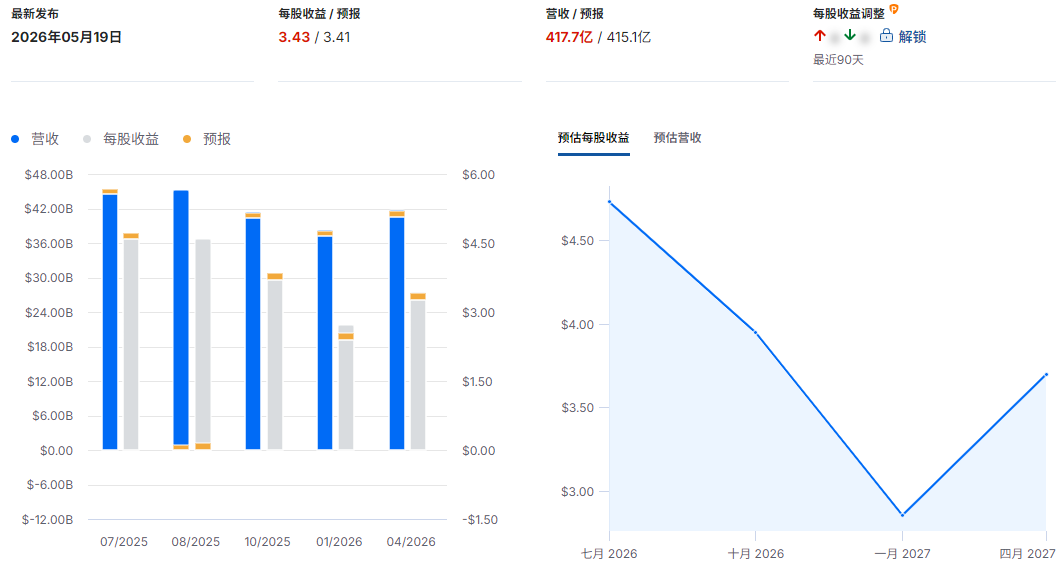Image resolution: width=1062 pixels, height=569 pixels.
Task: Click the forecast EPS value 3.41
Action: click(x=337, y=37)
